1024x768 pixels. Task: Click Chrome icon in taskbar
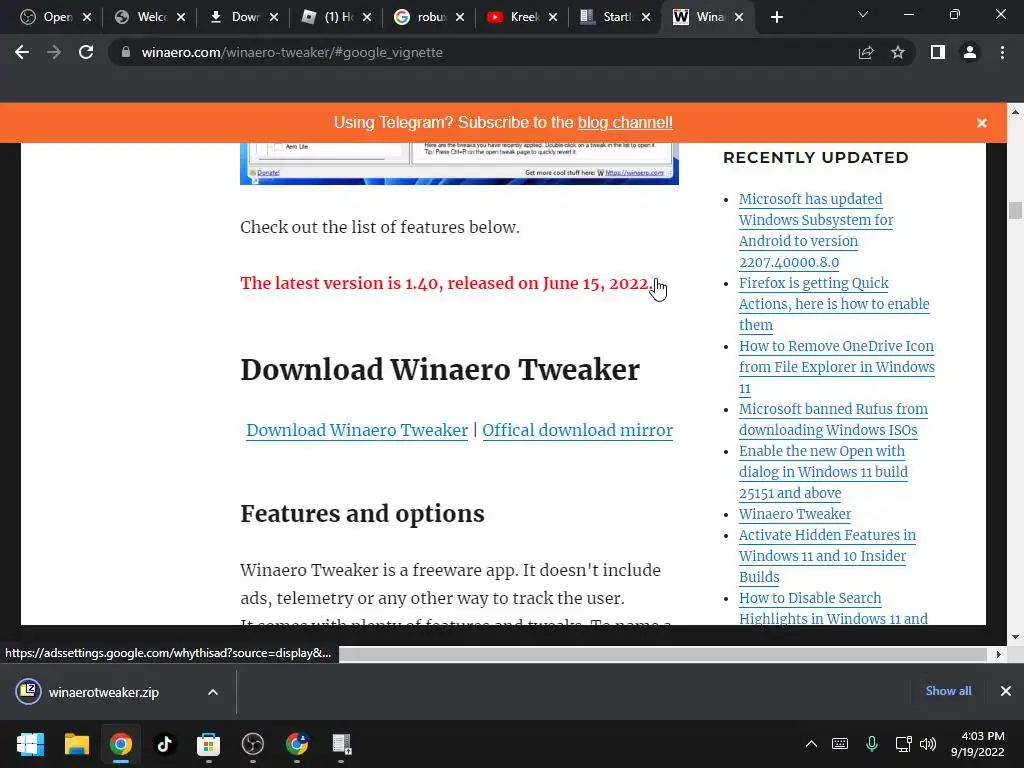(121, 744)
